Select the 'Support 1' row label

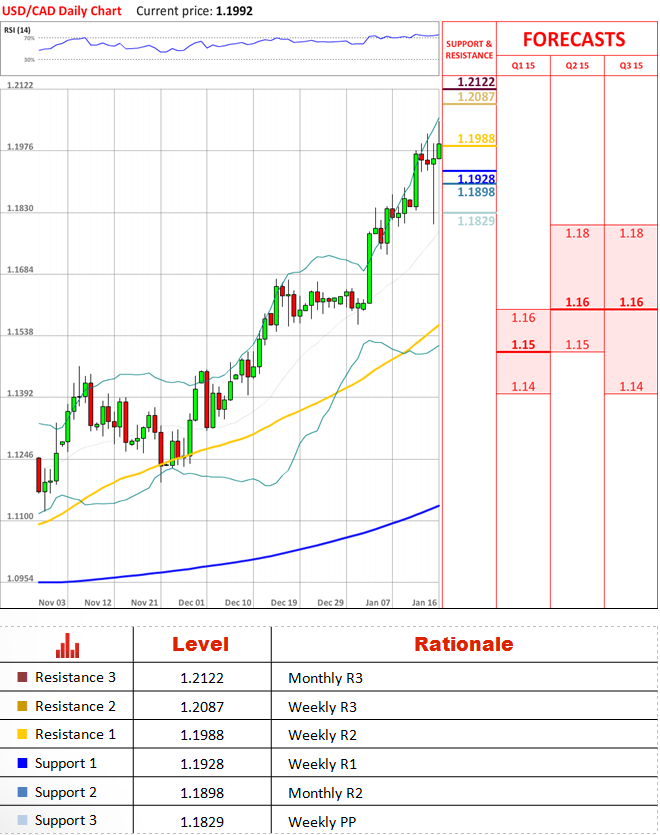66,764
